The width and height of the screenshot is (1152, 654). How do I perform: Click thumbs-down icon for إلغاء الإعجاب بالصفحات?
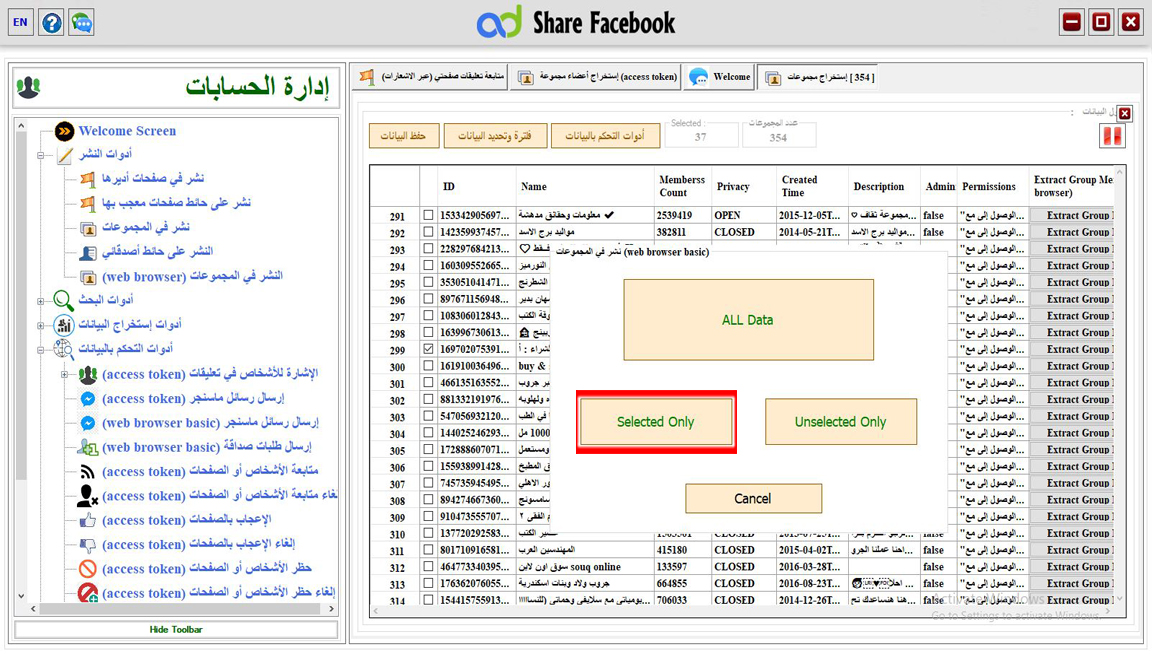(x=88, y=545)
